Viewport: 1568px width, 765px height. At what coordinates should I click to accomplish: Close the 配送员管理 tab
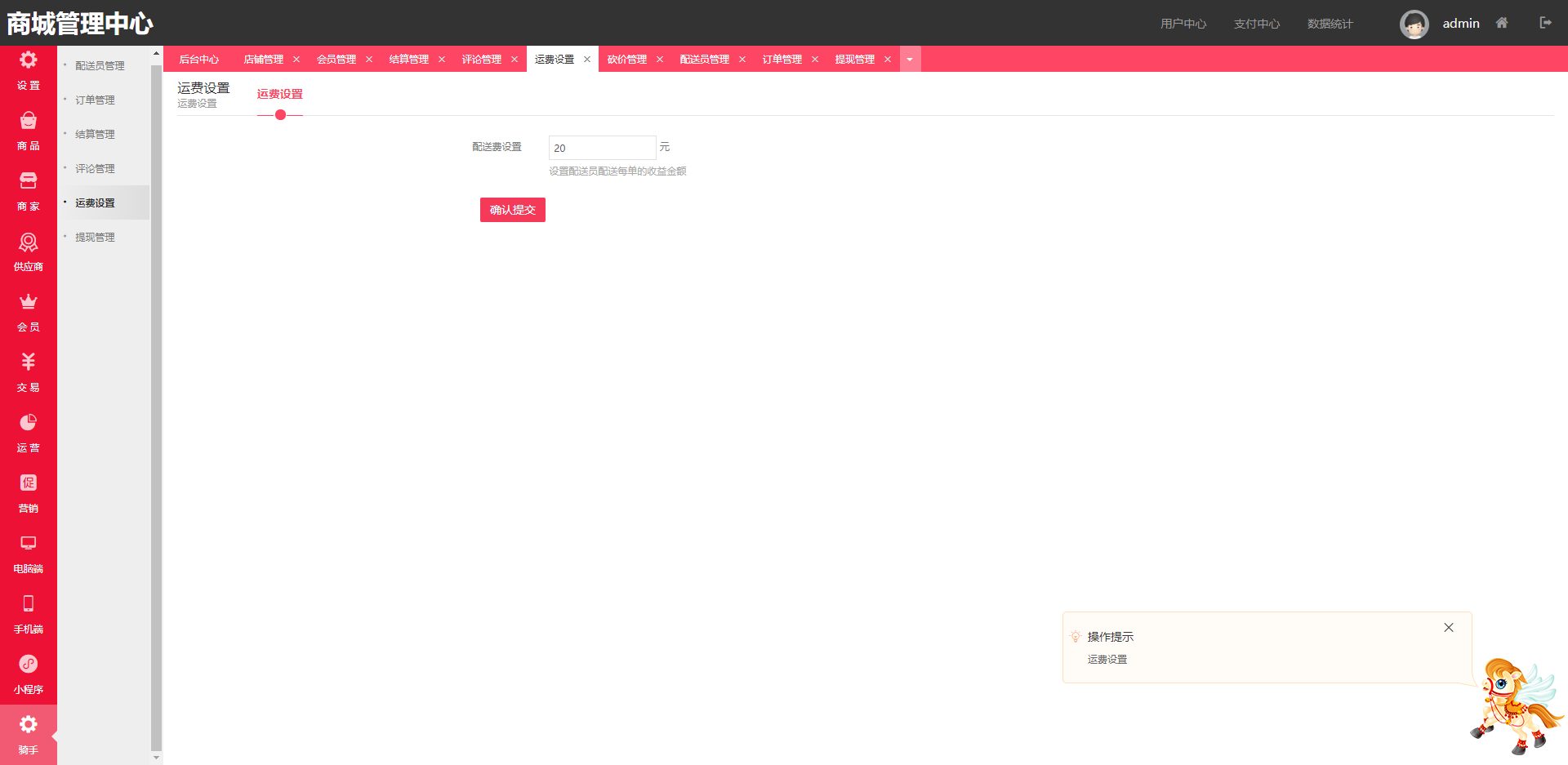tap(742, 60)
